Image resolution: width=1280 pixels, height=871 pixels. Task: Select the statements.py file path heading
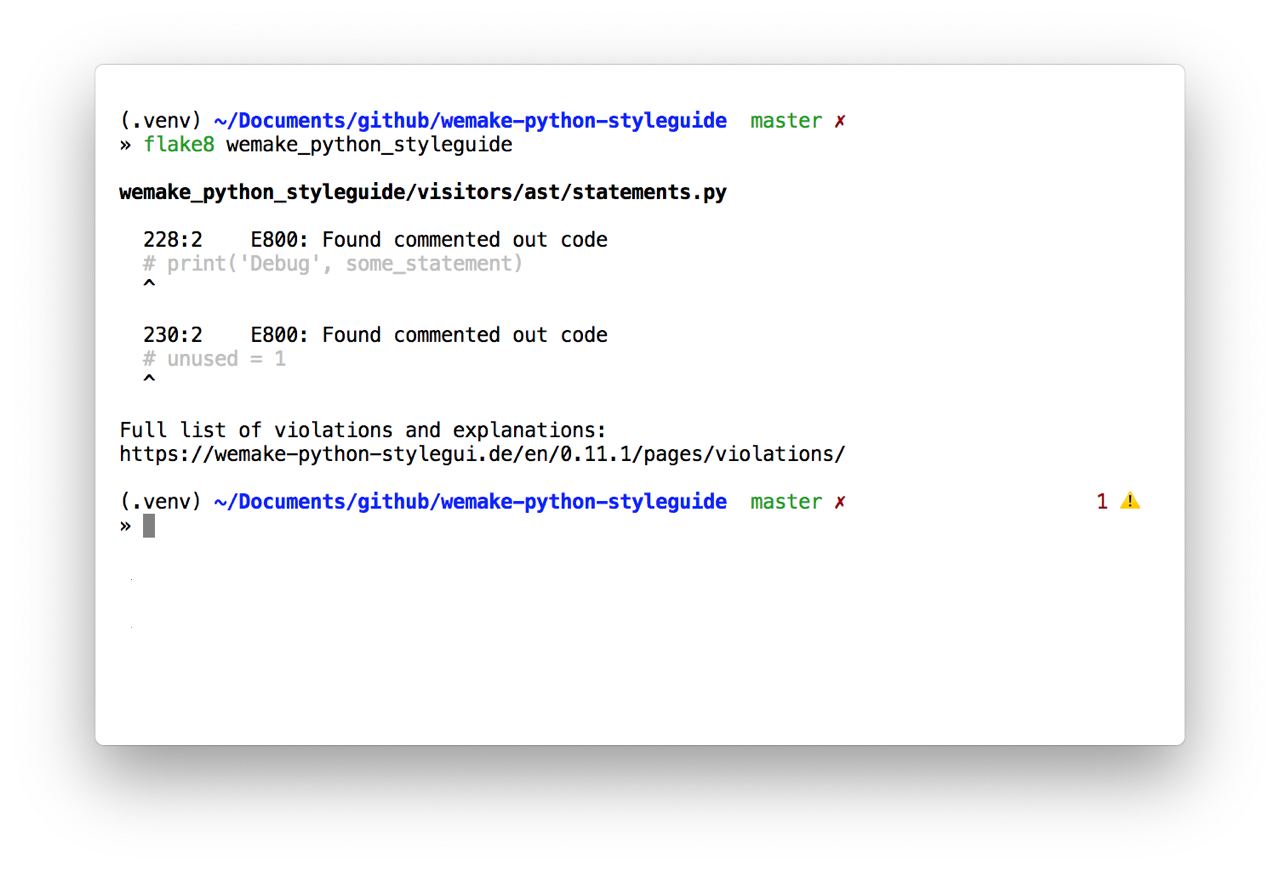423,192
